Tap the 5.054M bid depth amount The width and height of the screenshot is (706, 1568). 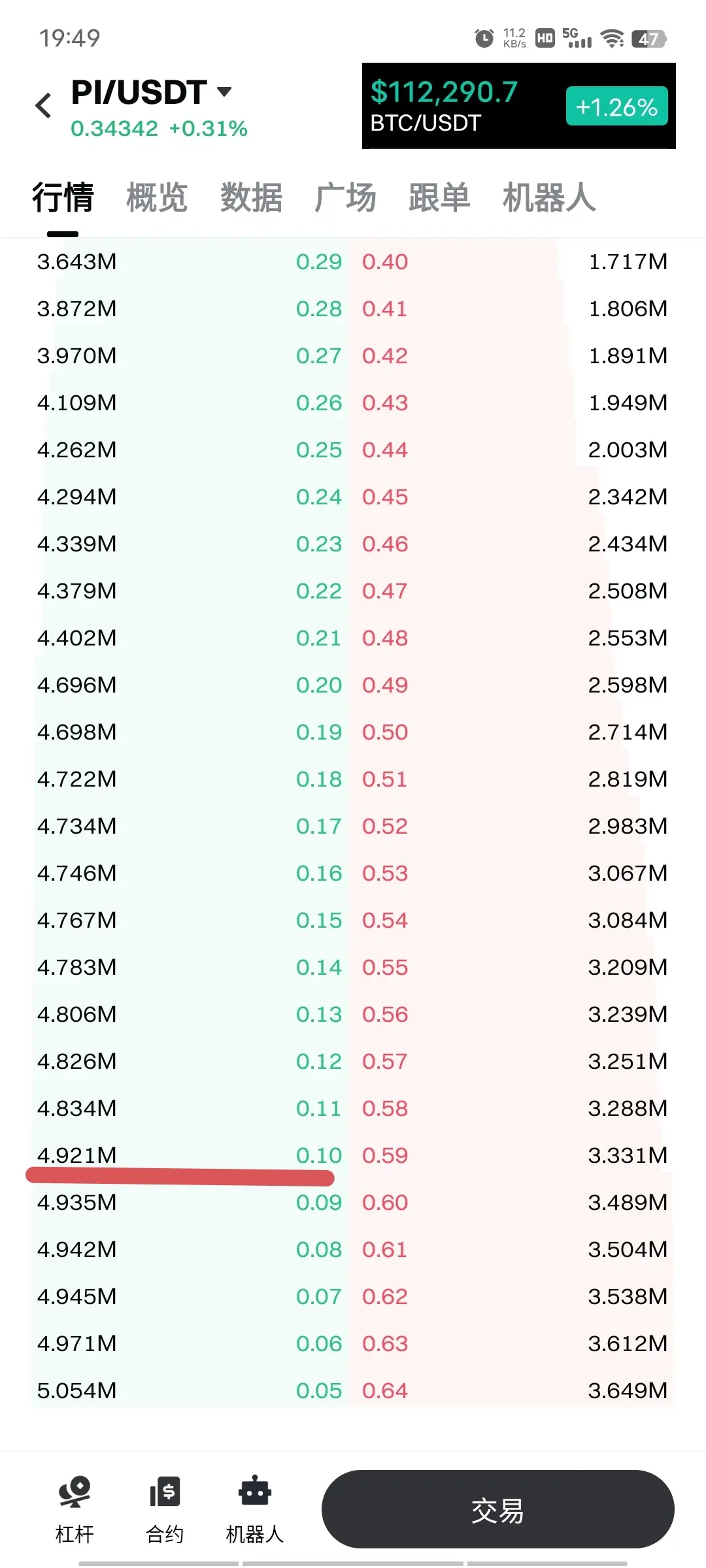click(76, 1390)
